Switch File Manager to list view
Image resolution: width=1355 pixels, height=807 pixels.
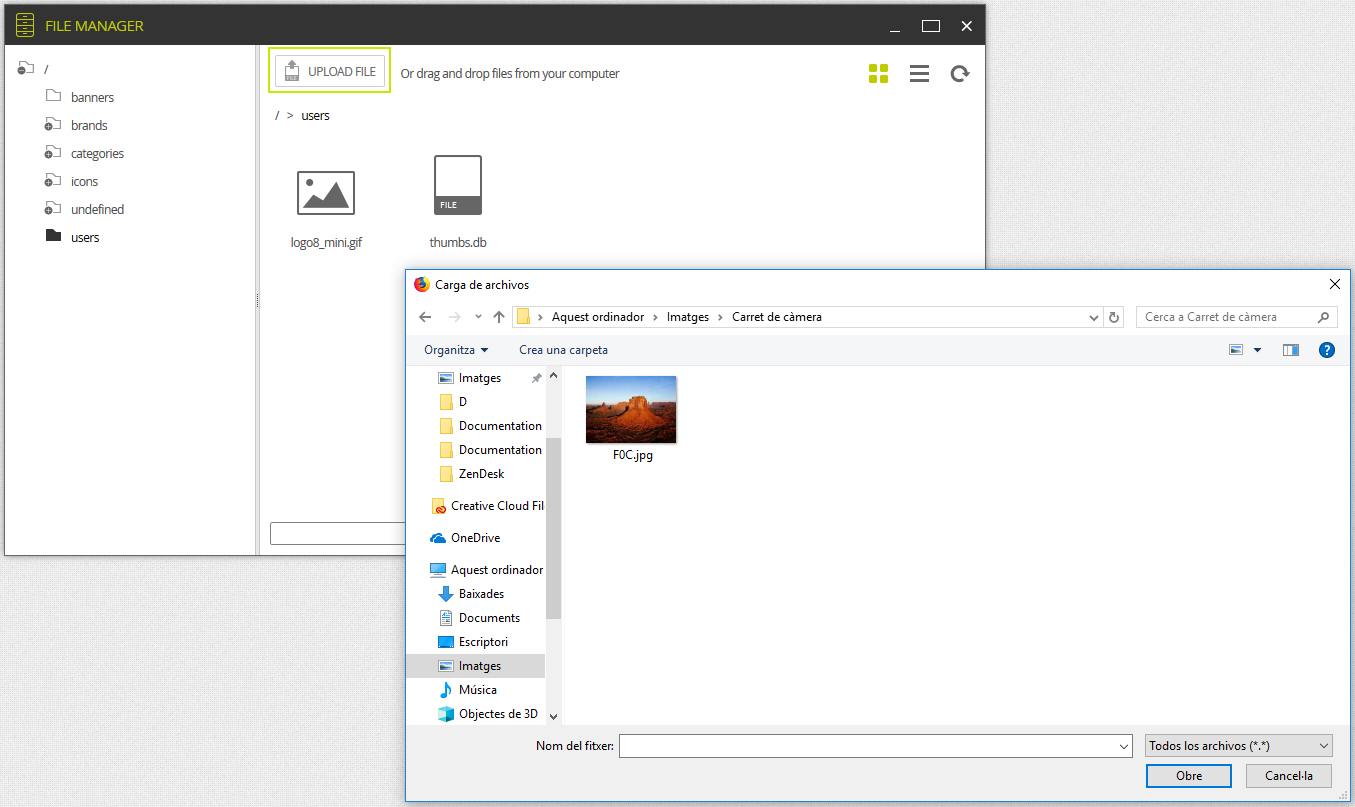click(x=919, y=74)
